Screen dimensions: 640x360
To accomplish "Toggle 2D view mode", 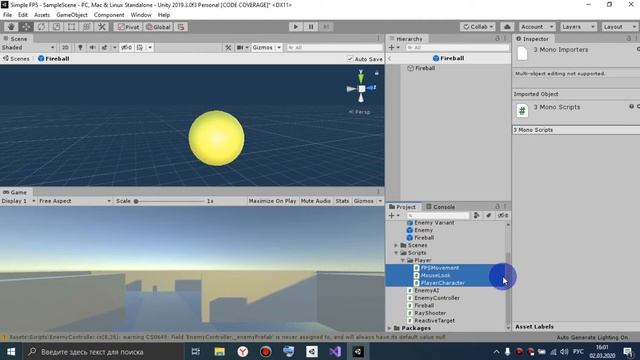I will pyautogui.click(x=65, y=47).
